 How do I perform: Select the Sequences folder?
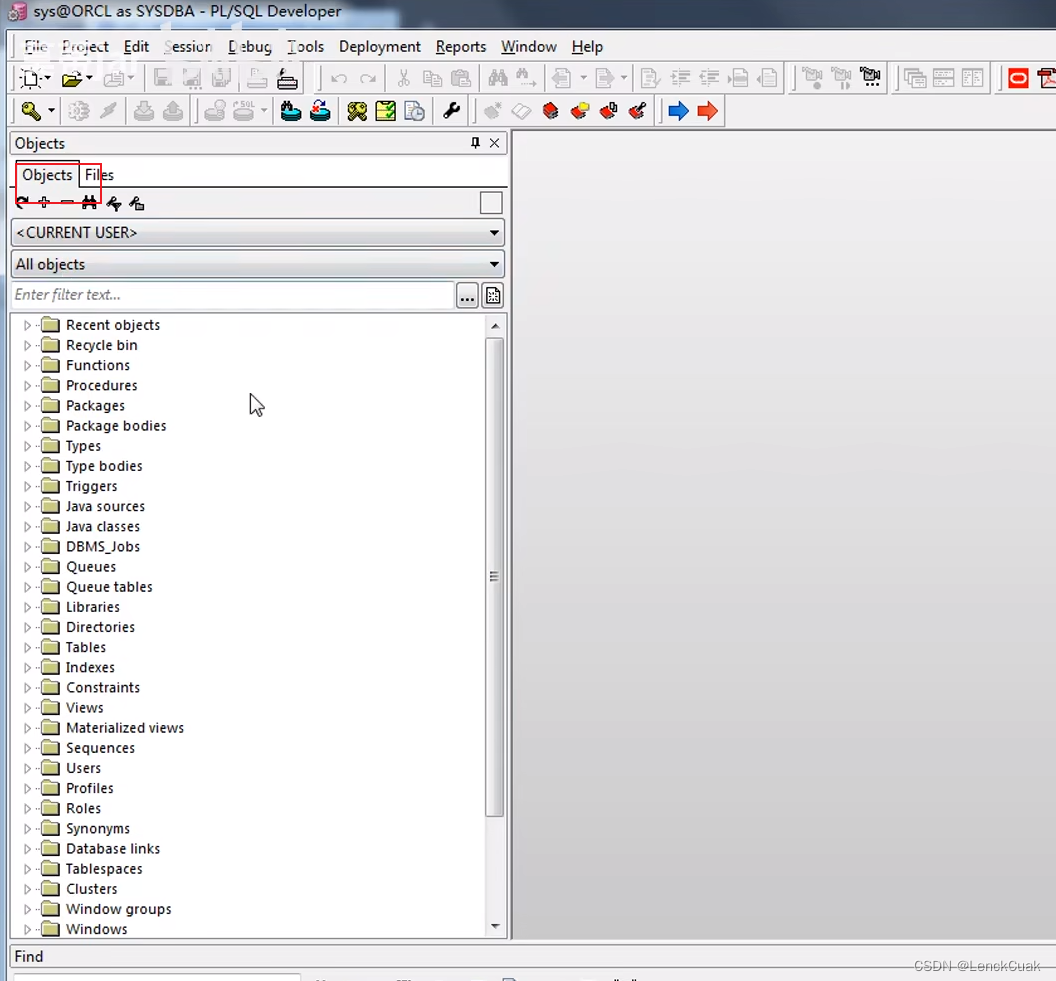coord(100,748)
